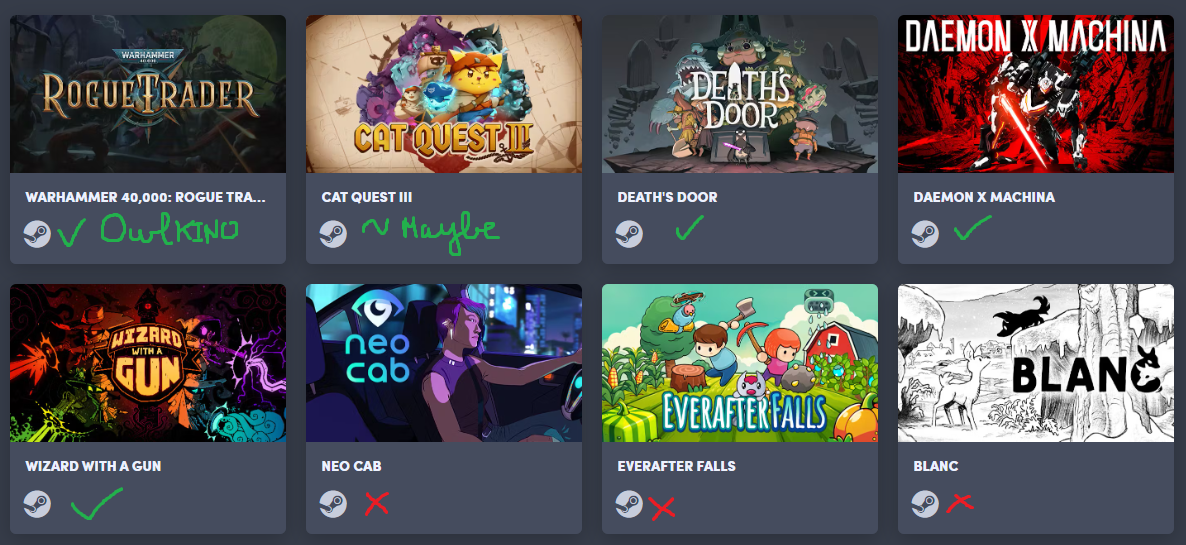
Task: Click the Steam icon under Daemon X Machina
Action: pyautogui.click(x=924, y=234)
